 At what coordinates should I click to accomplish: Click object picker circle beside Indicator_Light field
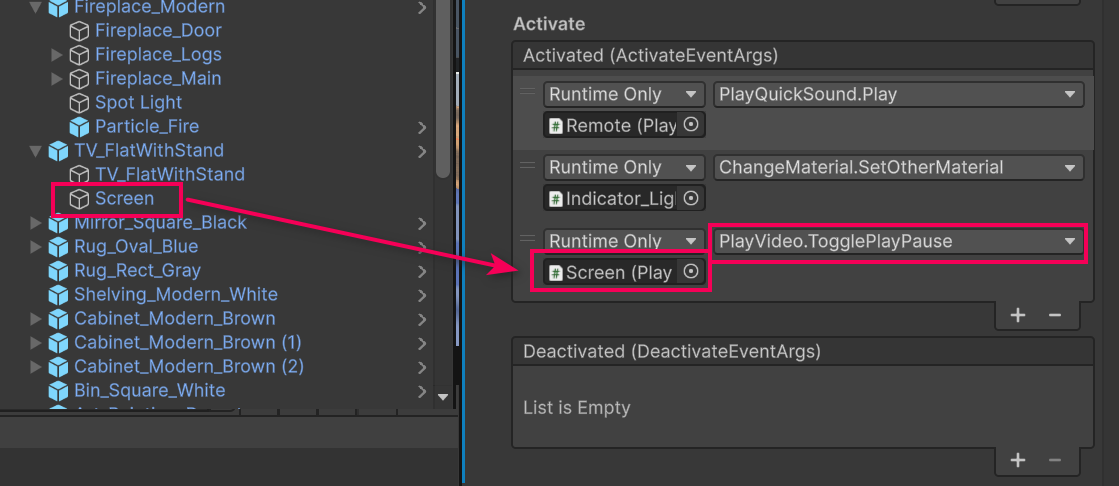click(x=690, y=199)
